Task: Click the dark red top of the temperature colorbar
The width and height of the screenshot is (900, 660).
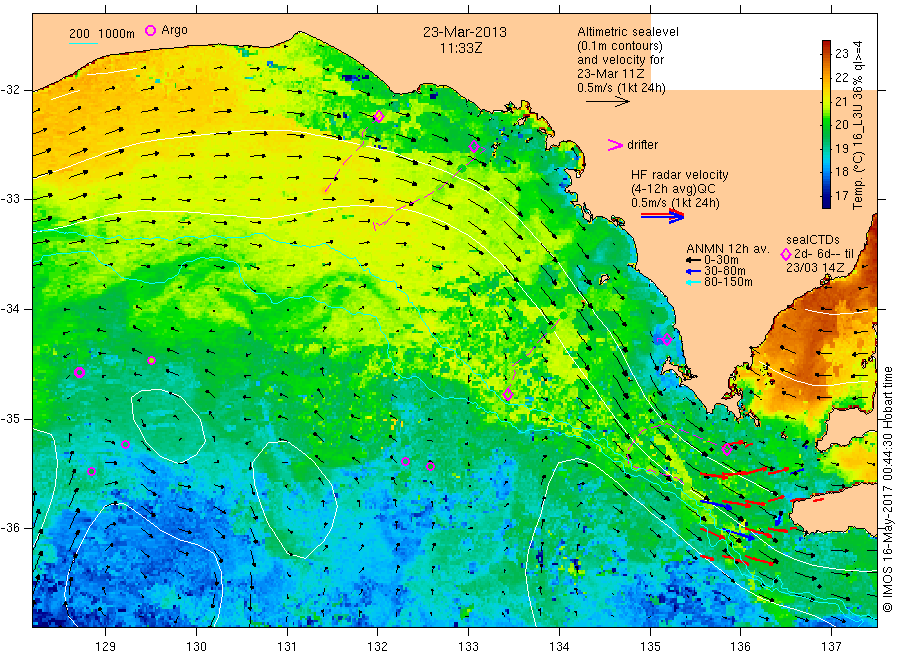Action: (826, 45)
